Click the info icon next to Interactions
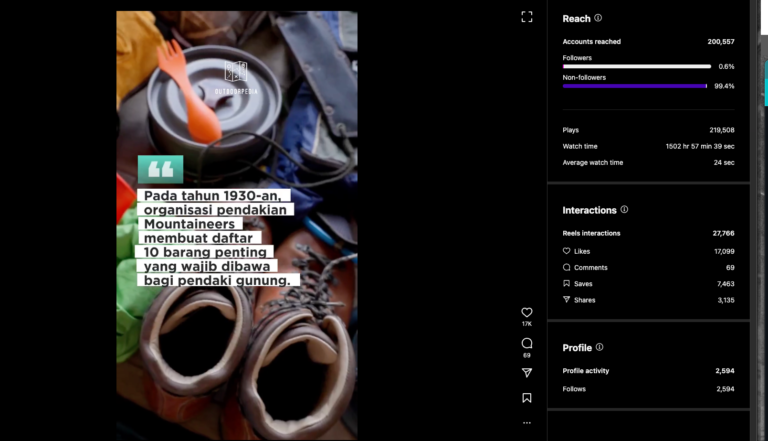Viewport: 768px width, 441px height. (624, 210)
